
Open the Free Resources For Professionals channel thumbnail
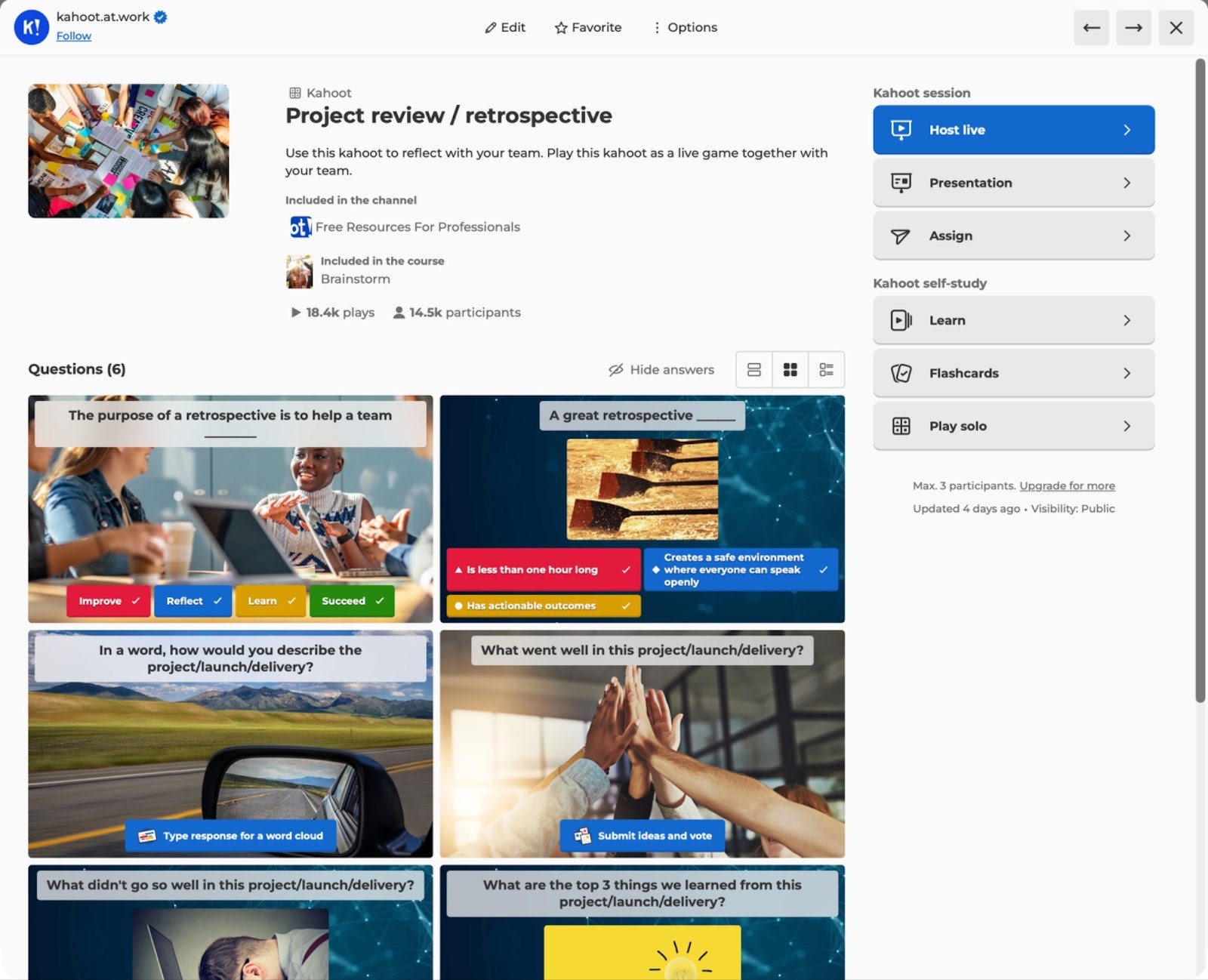pyautogui.click(x=300, y=227)
